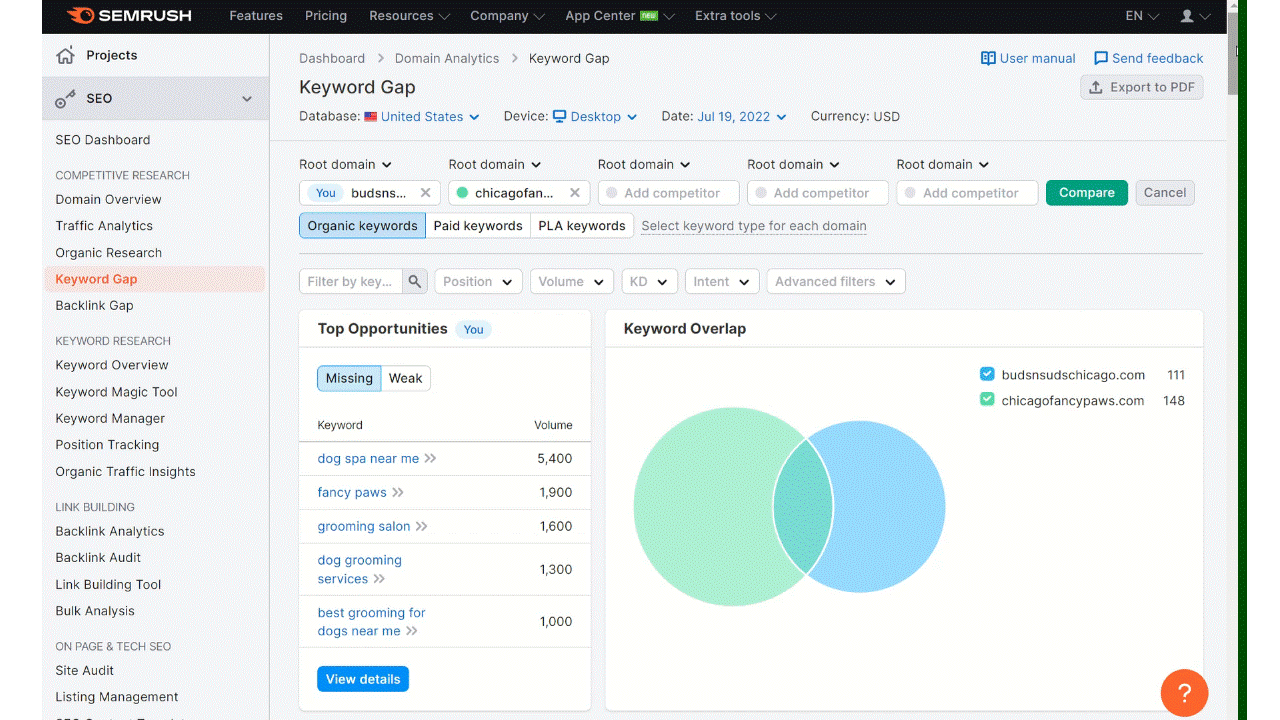Open the Features menu
This screenshot has width=1280, height=720.
click(256, 16)
